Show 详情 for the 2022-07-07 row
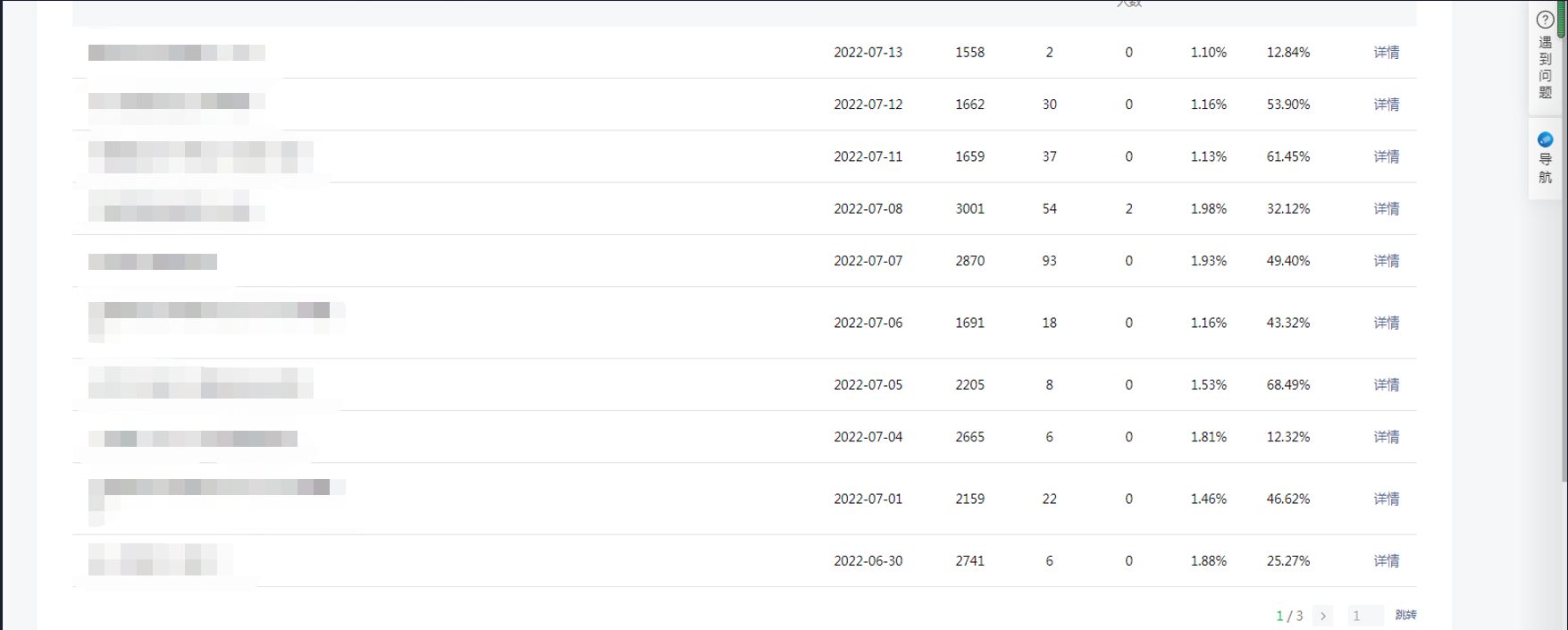The height and width of the screenshot is (630, 1568). [1386, 261]
